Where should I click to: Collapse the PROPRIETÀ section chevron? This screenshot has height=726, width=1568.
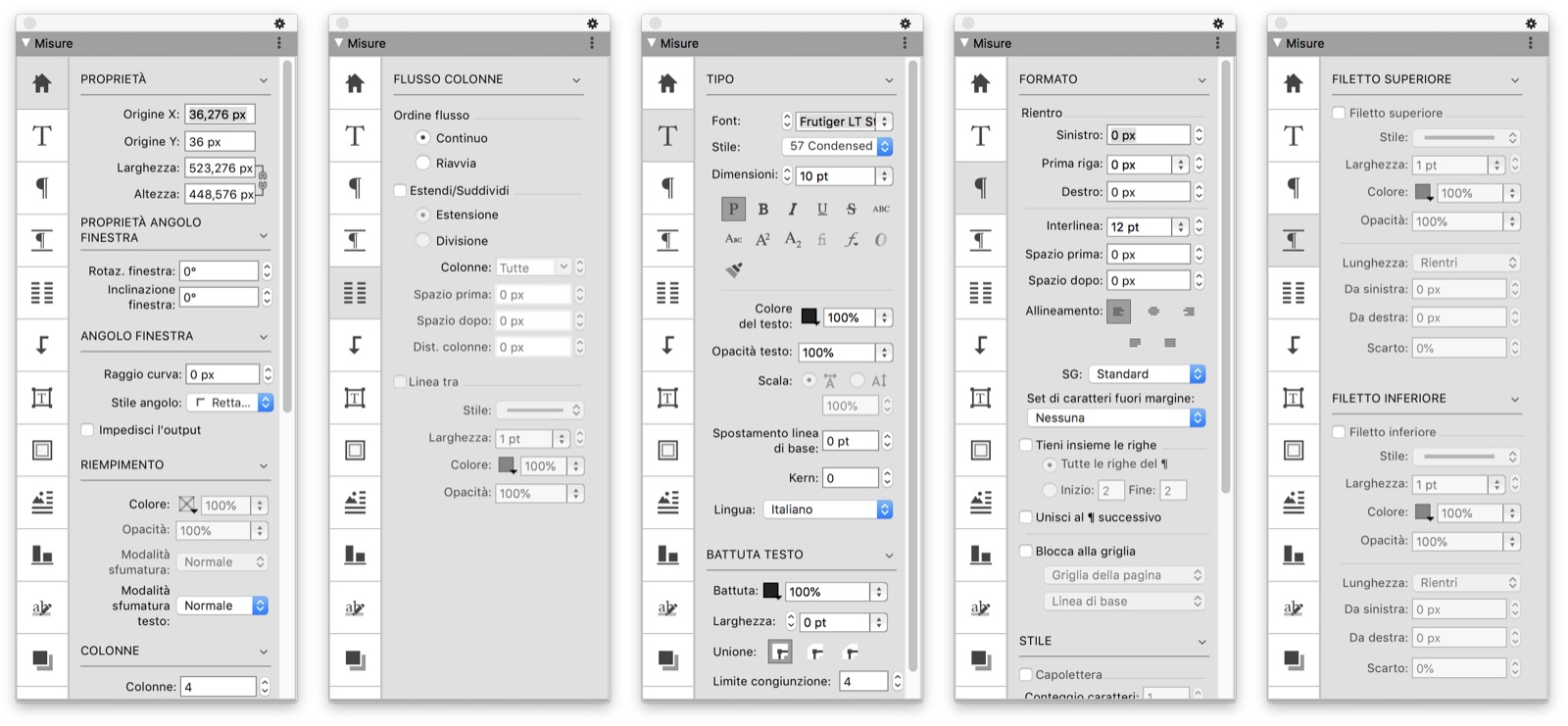[264, 80]
